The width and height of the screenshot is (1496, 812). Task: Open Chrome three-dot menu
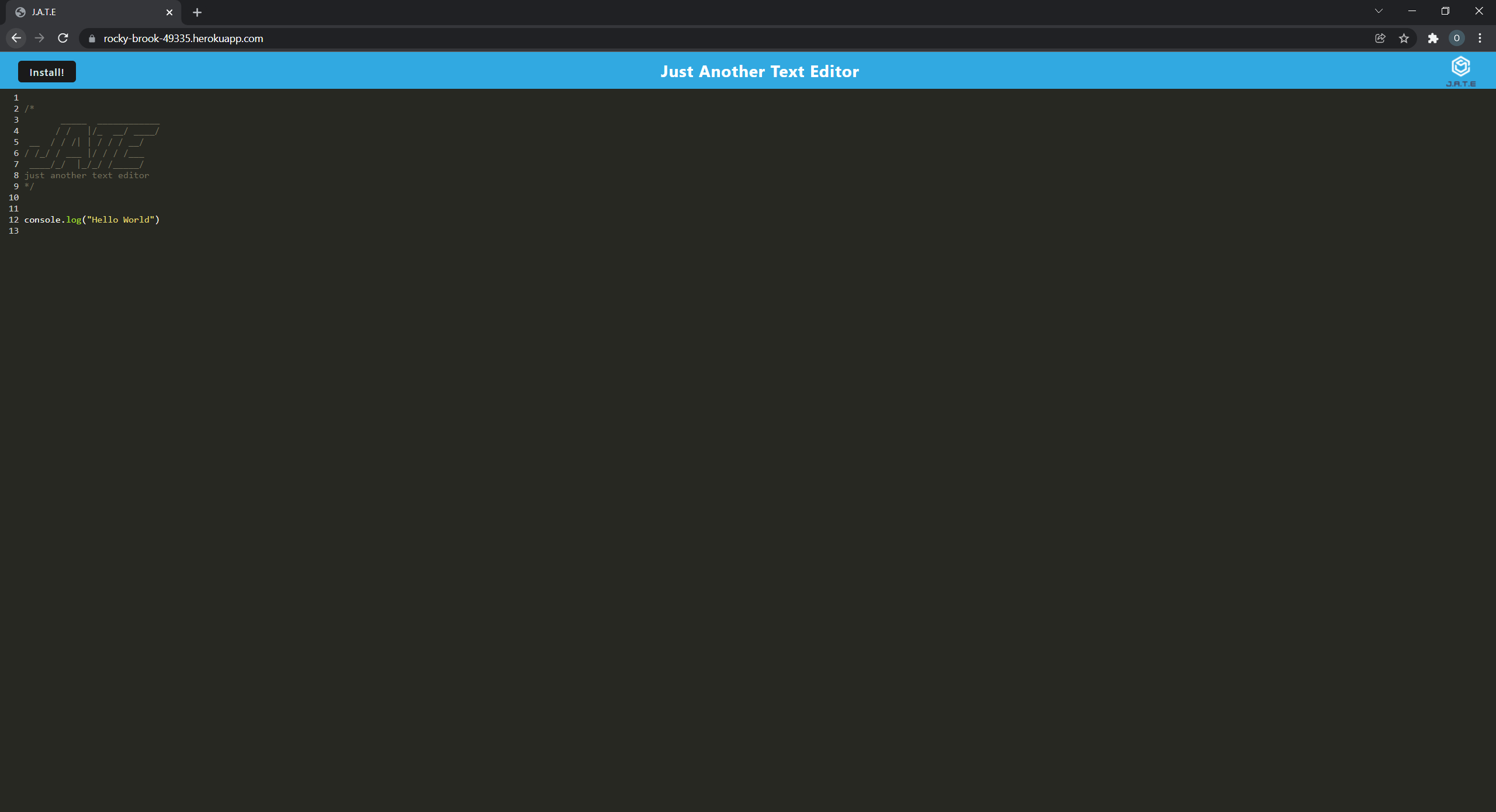point(1480,39)
